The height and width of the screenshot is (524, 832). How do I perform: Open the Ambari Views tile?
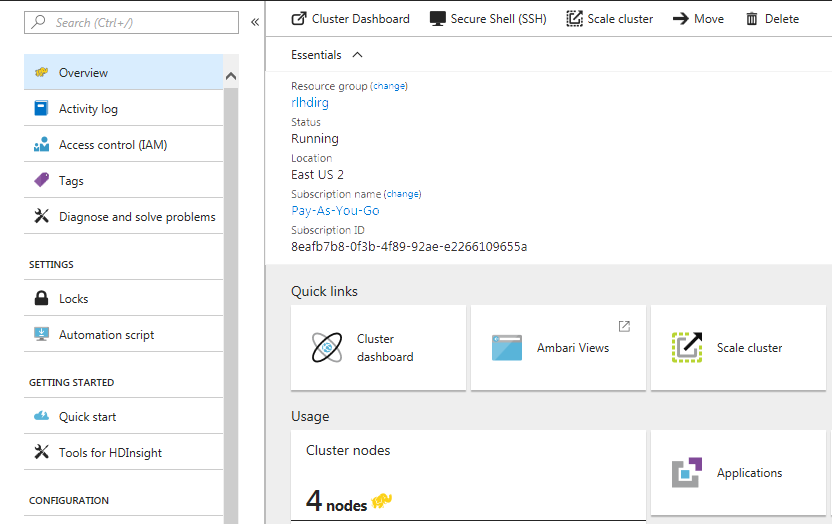tap(558, 347)
